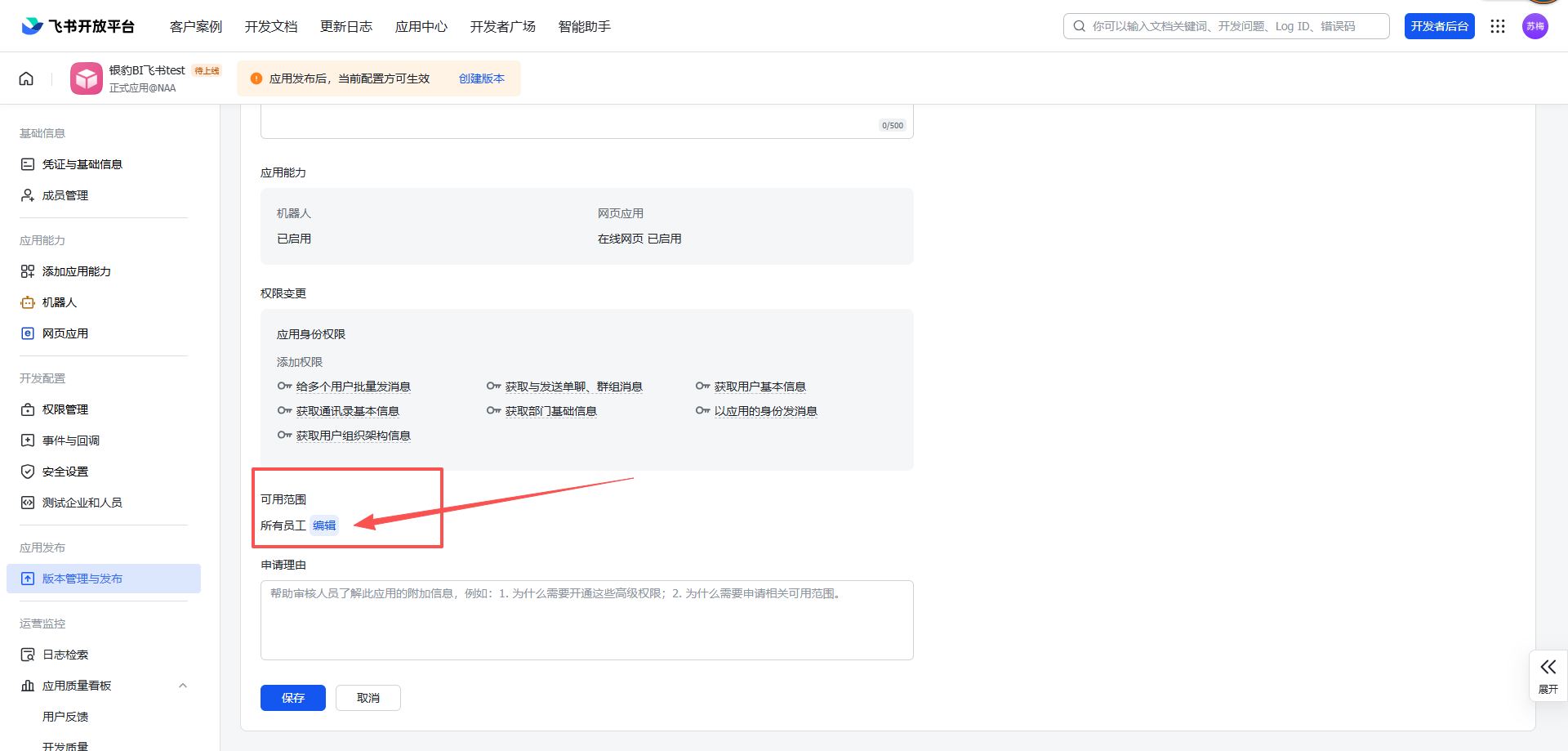
Task: Open 机器人 in the sidebar
Action: [x=60, y=302]
